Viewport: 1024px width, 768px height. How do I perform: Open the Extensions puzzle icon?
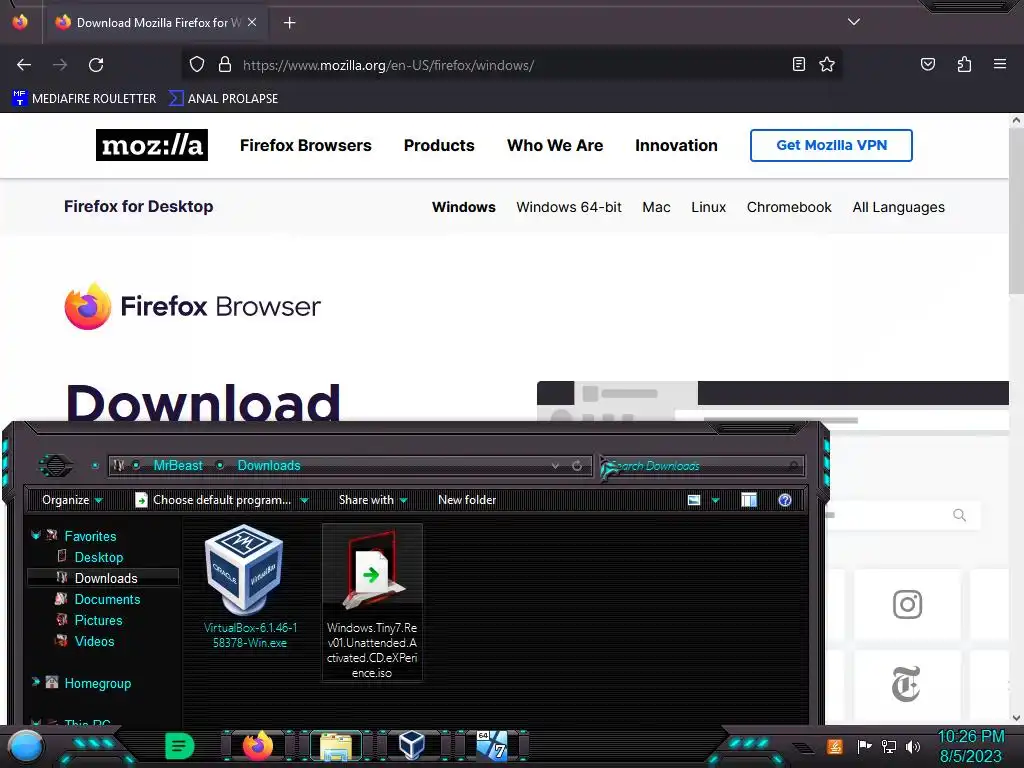pyautogui.click(x=964, y=64)
